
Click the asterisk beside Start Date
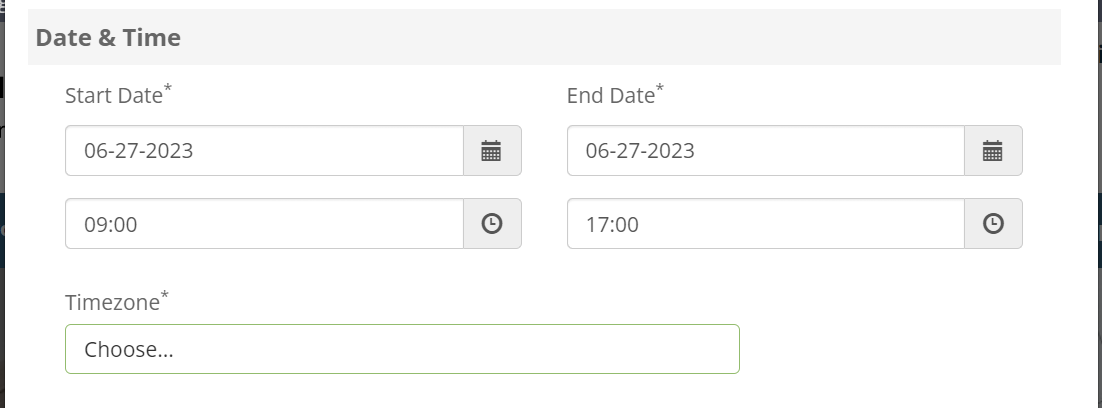click(x=168, y=89)
